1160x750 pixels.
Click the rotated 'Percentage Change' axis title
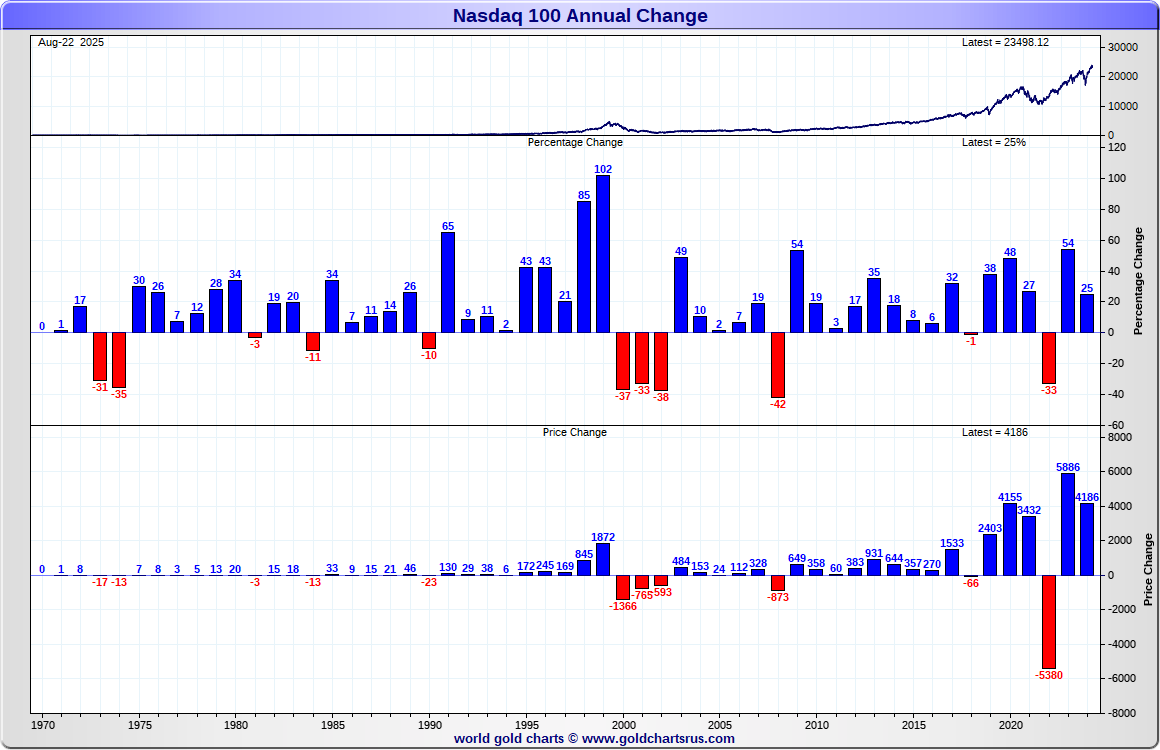(x=1139, y=281)
